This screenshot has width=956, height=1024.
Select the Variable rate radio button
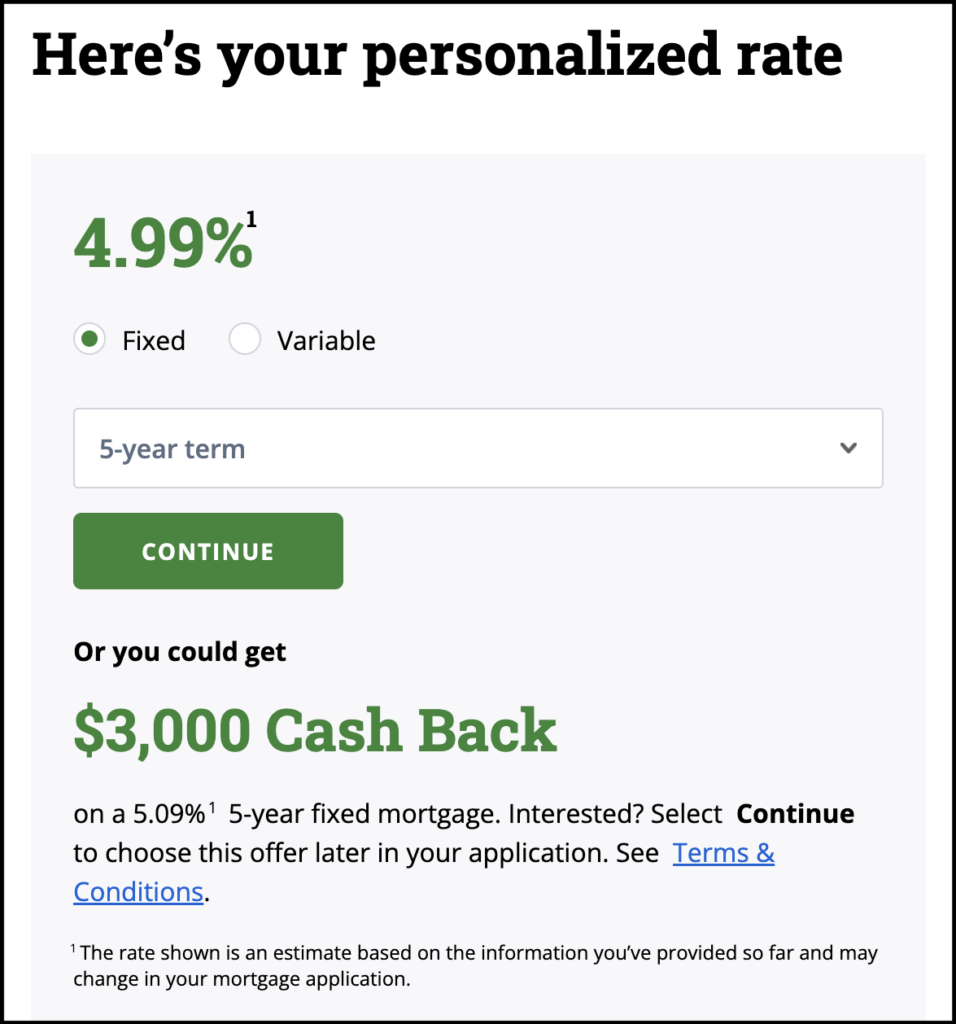click(x=245, y=340)
